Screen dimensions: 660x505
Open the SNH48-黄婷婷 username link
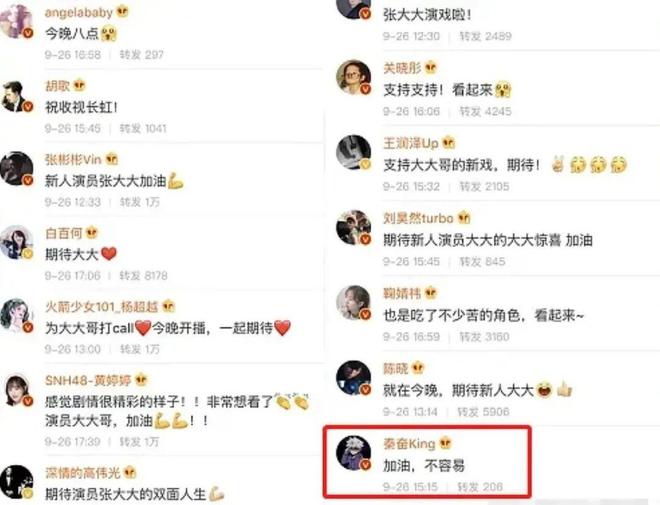88,380
